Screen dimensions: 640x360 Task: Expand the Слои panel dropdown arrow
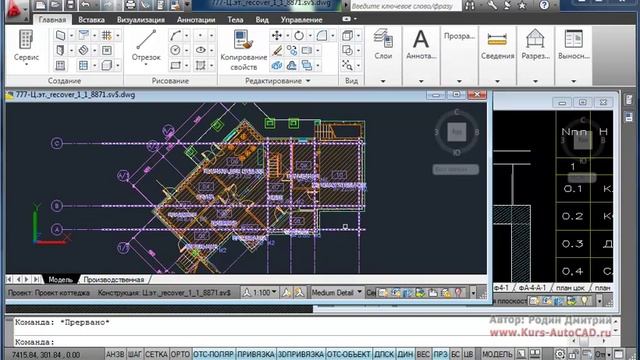383,81
